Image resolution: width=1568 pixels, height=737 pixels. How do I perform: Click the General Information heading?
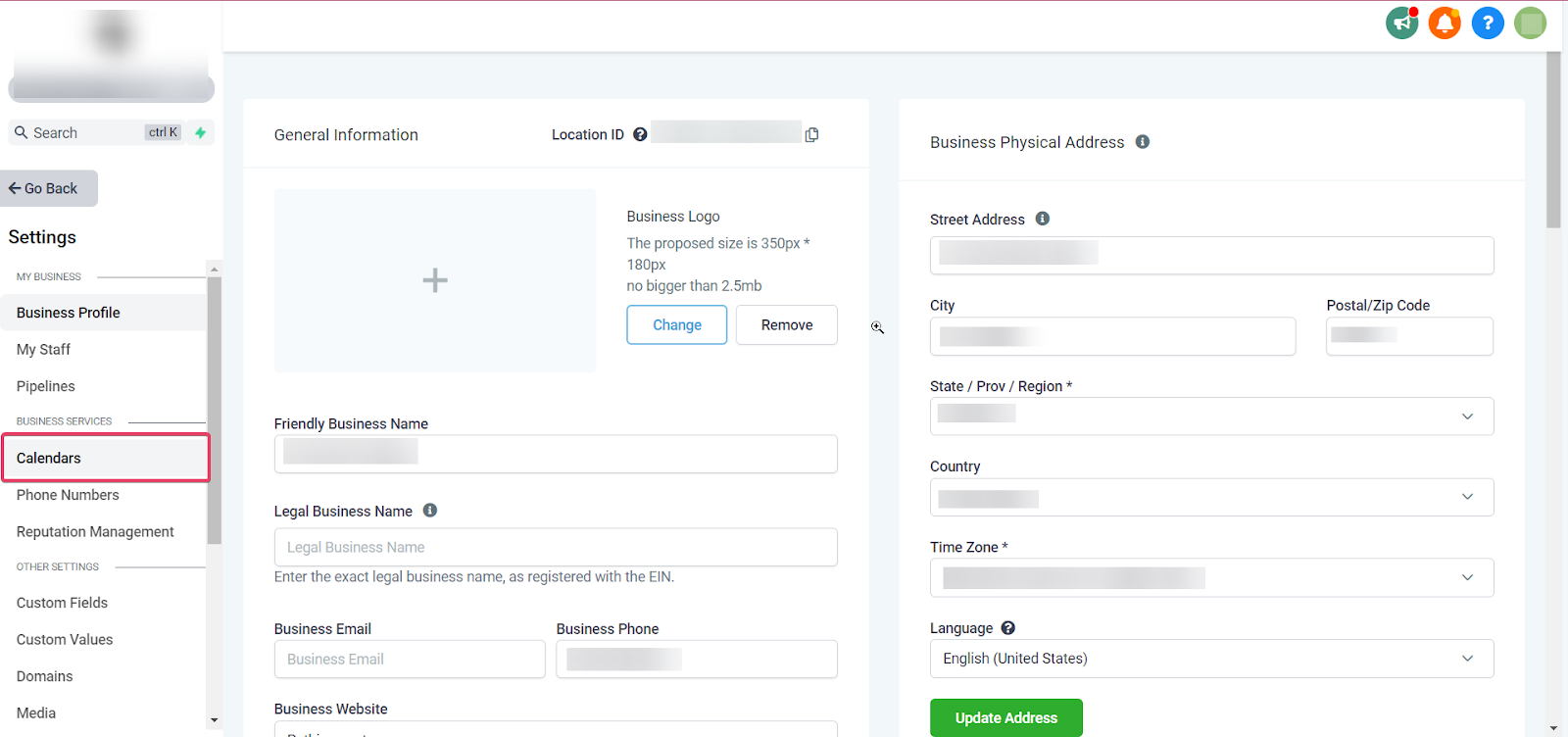pos(346,135)
